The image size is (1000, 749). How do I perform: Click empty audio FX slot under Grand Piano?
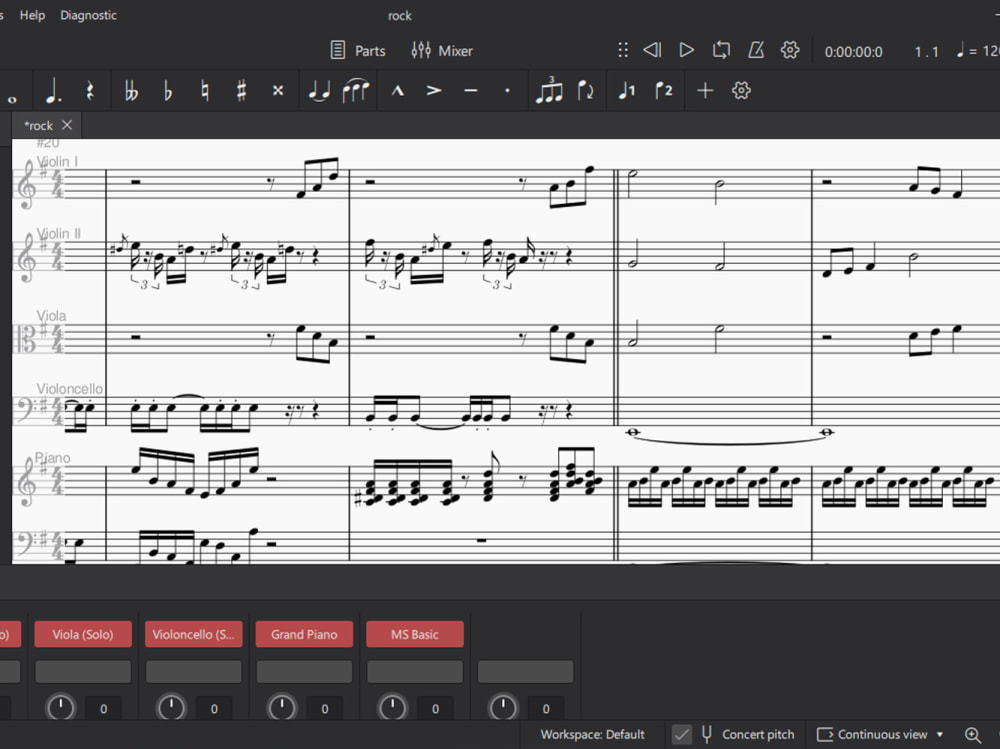click(x=304, y=672)
